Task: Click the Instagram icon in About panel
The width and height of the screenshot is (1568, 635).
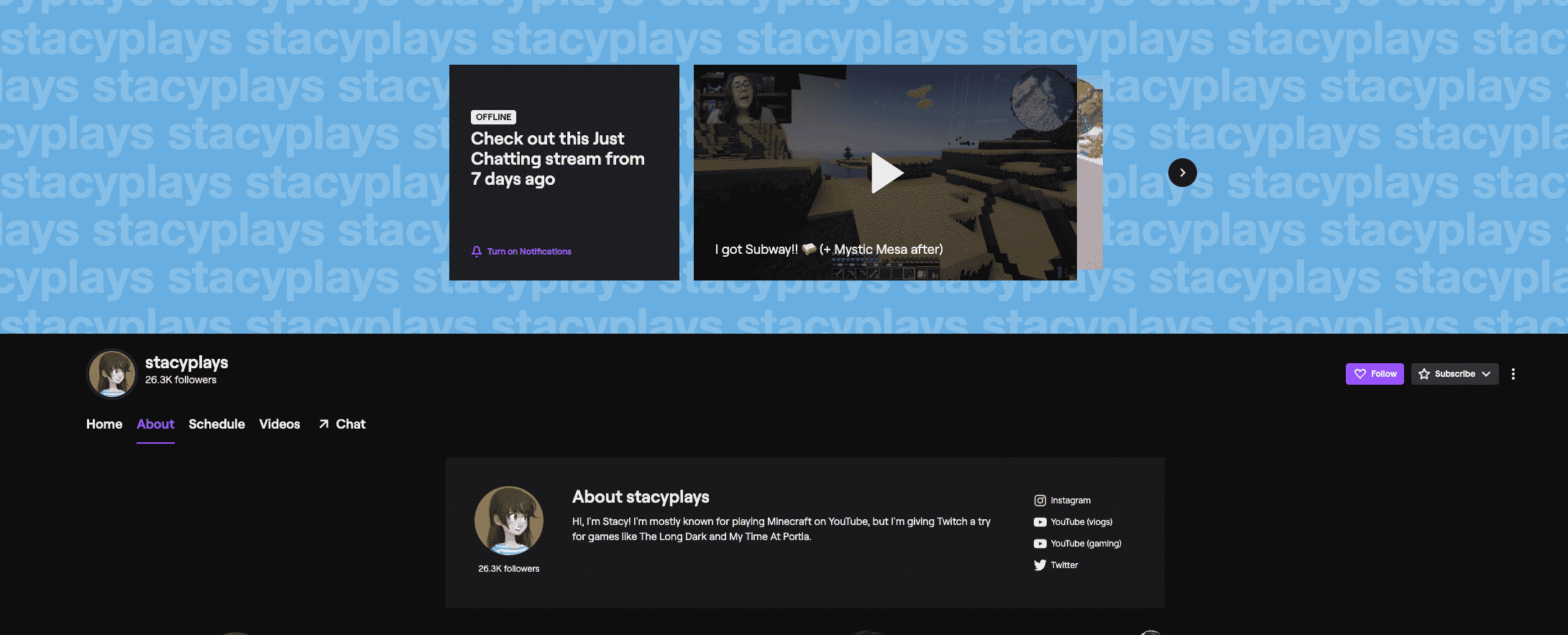Action: 1040,501
